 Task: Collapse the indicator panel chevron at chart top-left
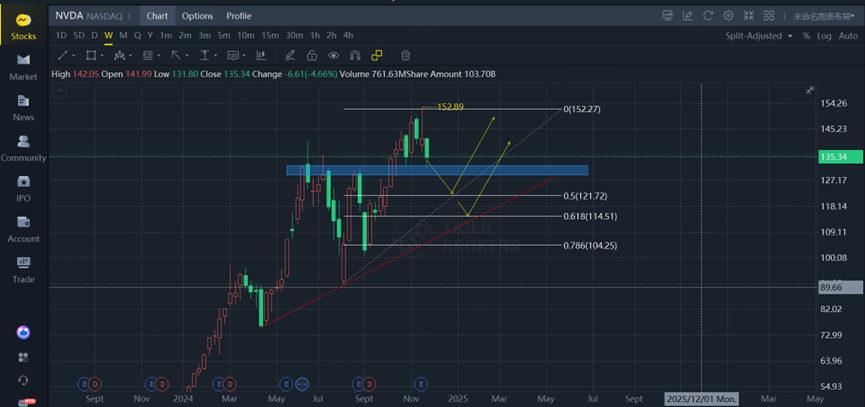click(x=60, y=90)
